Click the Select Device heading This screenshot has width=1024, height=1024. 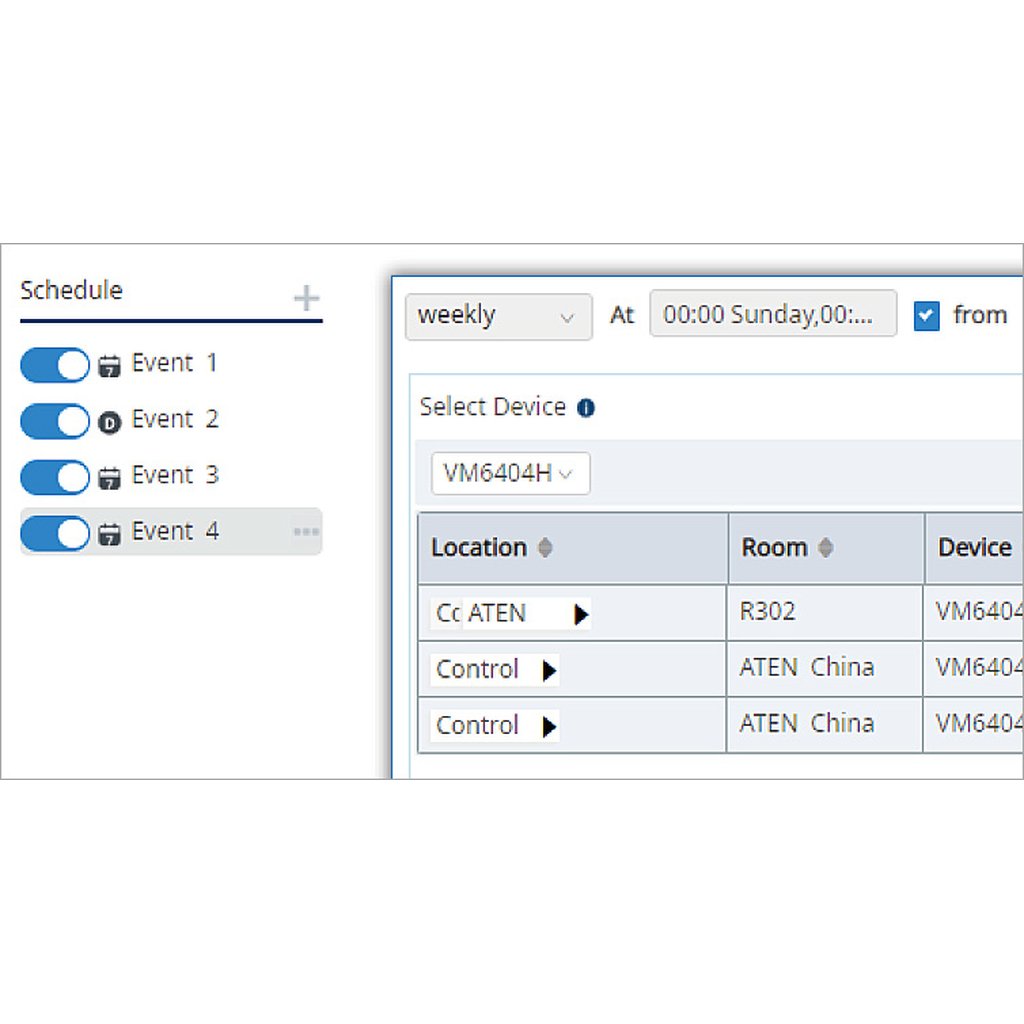tap(492, 407)
